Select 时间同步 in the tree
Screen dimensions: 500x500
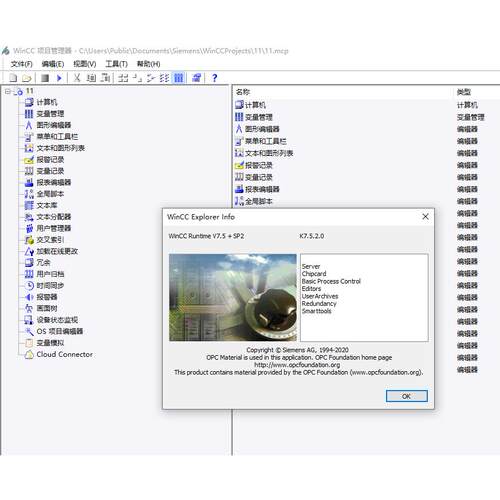tap(50, 285)
